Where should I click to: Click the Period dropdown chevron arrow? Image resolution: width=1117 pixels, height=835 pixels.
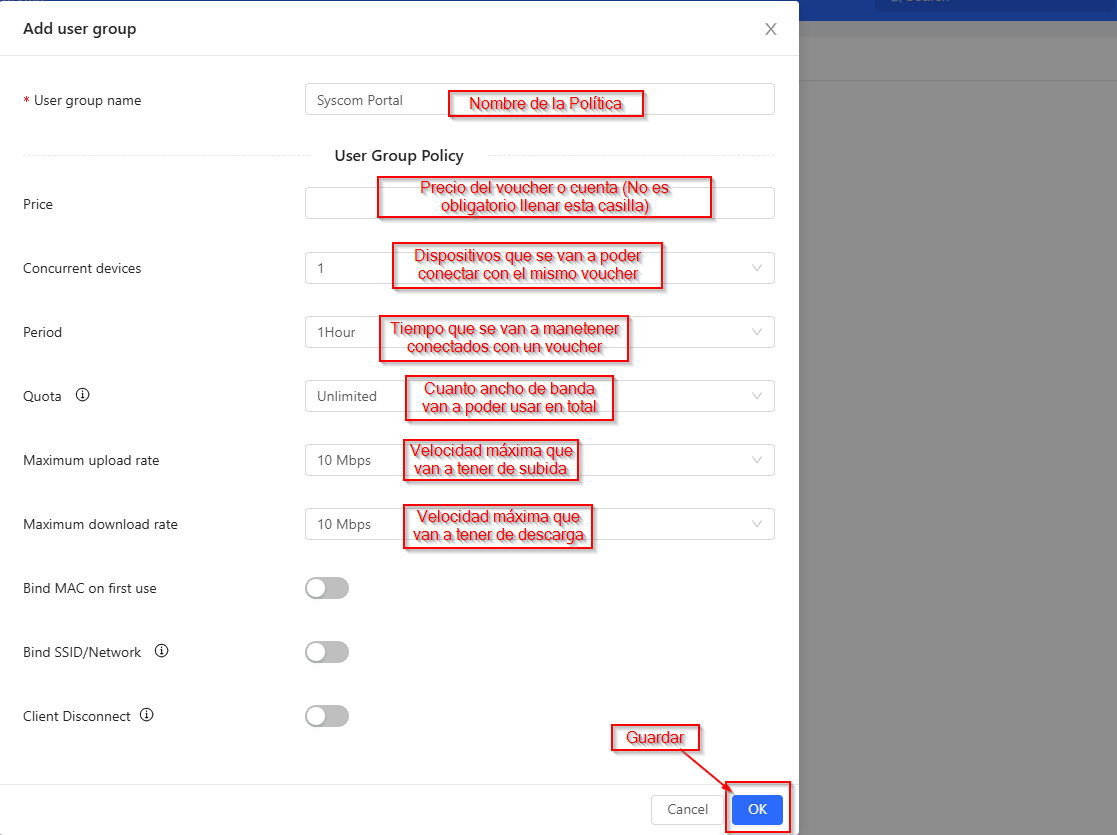[756, 332]
